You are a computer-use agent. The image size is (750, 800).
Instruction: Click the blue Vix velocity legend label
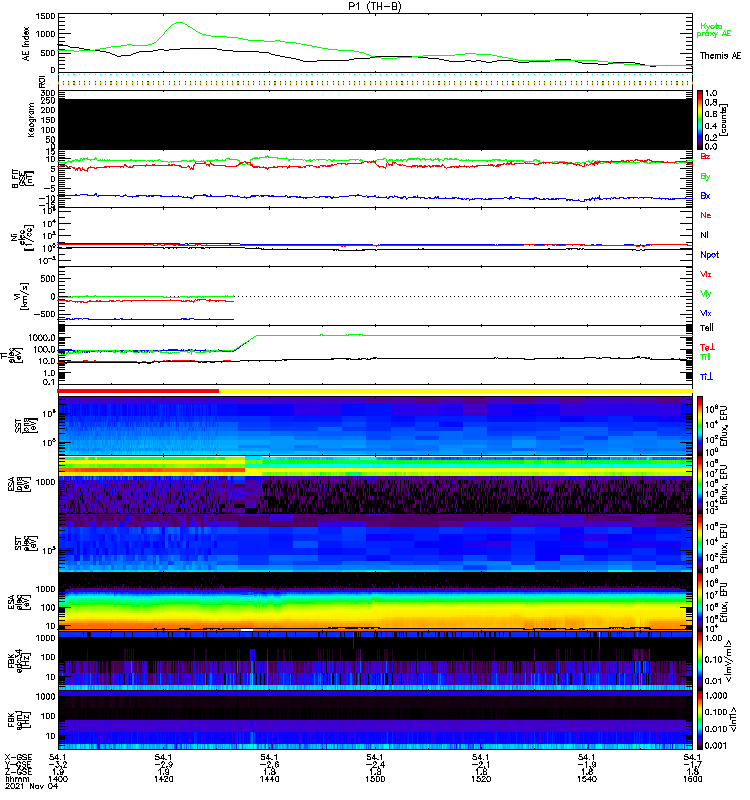[x=706, y=313]
